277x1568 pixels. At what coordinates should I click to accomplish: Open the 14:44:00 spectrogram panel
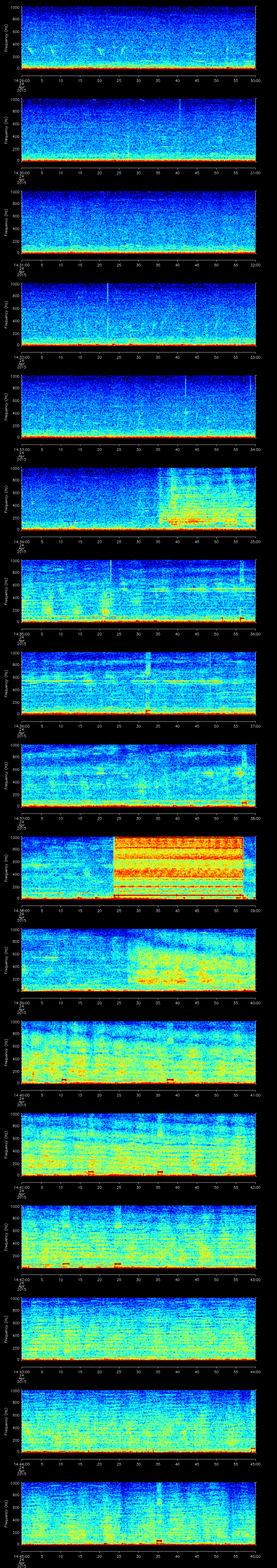pos(139,1421)
